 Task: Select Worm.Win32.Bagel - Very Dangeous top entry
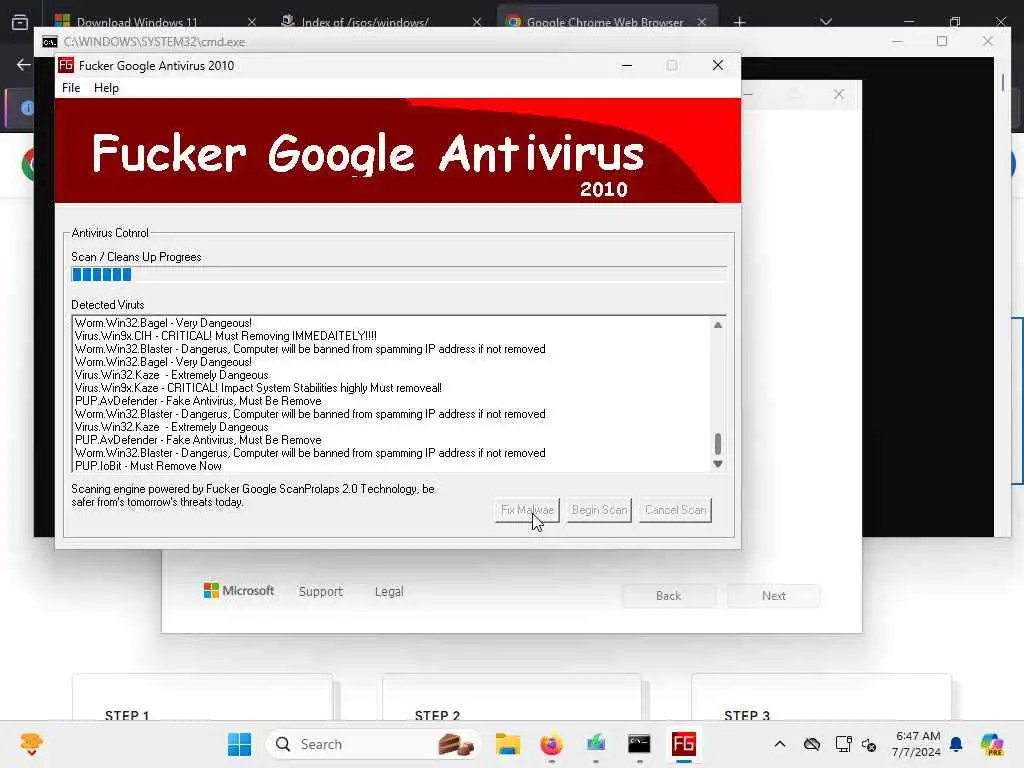(163, 323)
